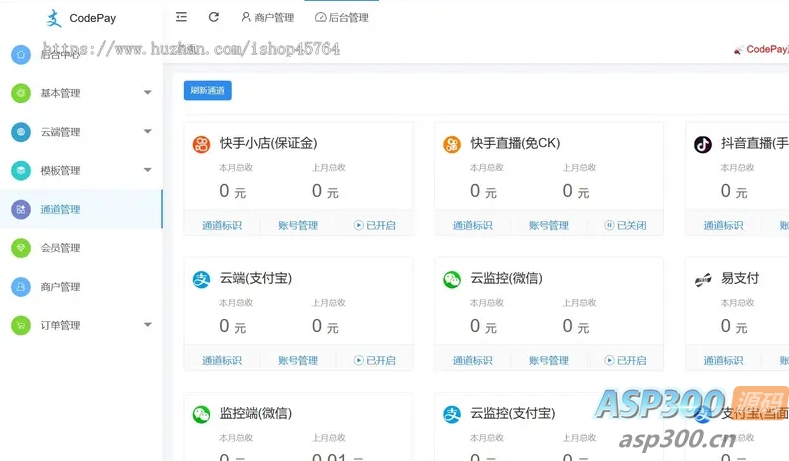The width and height of the screenshot is (789, 461).
Task: Click the 监控端(微信) WeChat icon
Action: point(201,414)
